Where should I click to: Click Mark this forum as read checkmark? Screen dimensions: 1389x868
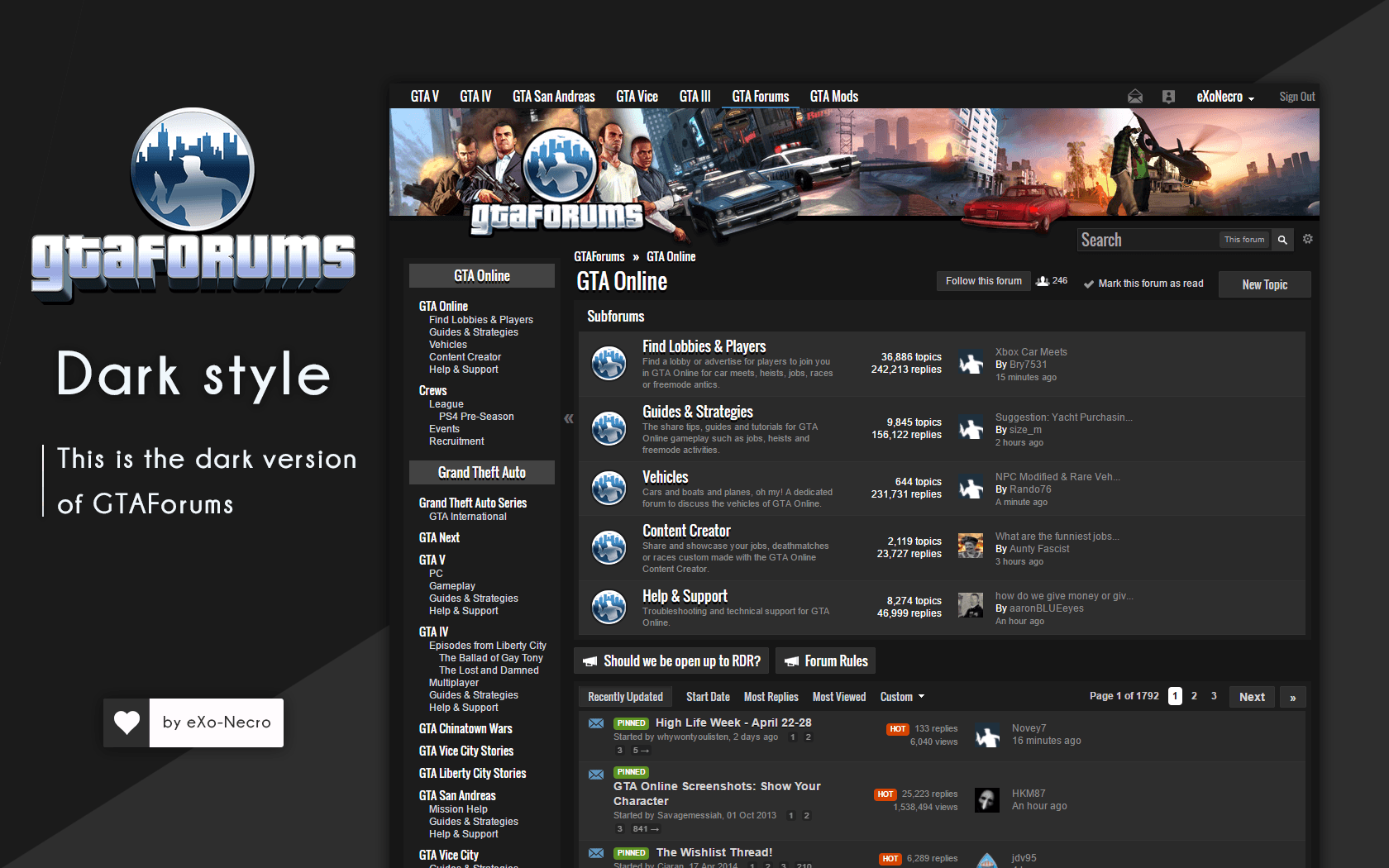[x=1089, y=284]
